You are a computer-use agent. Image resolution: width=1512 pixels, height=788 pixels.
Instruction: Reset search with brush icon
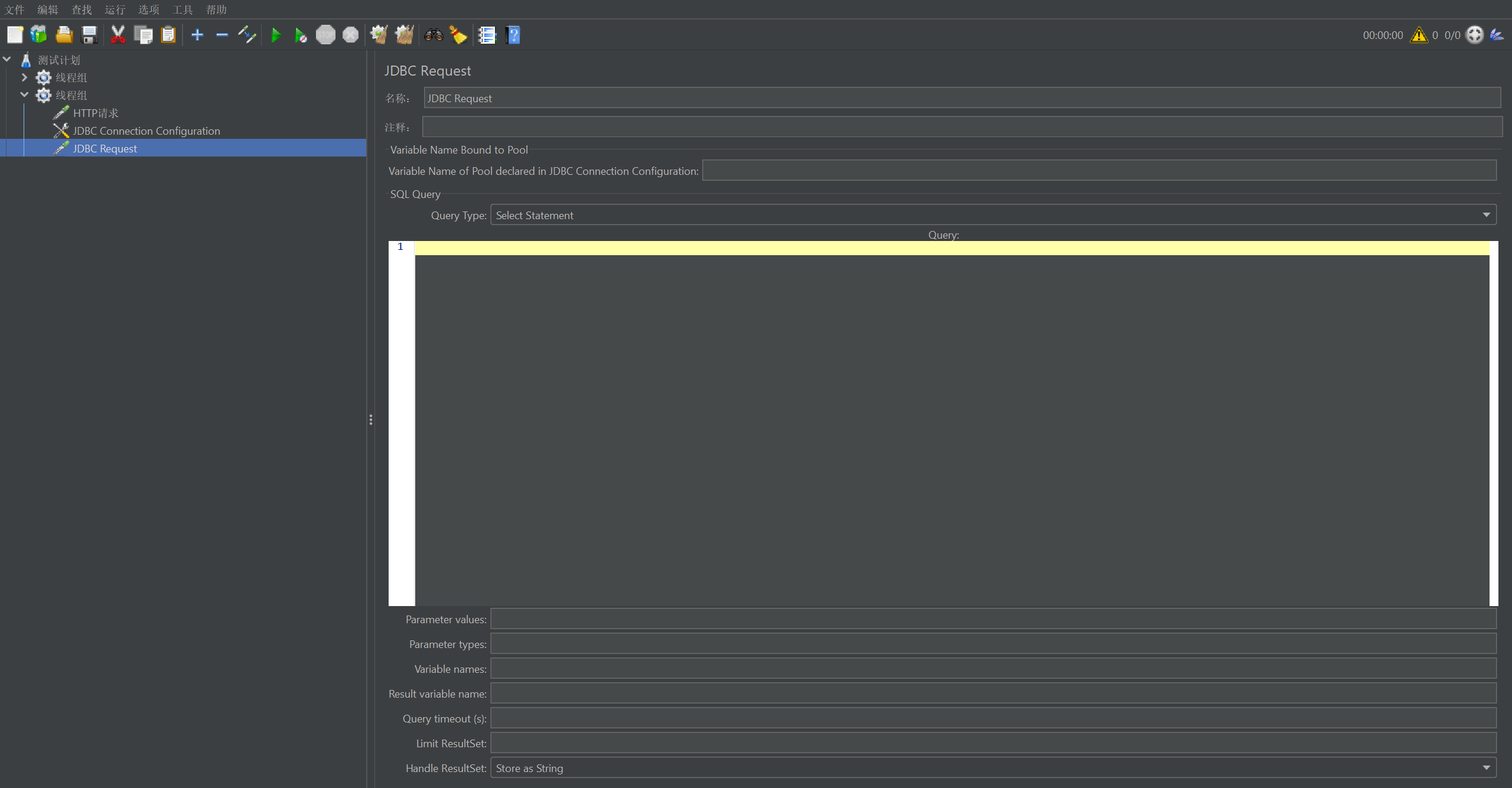point(458,35)
